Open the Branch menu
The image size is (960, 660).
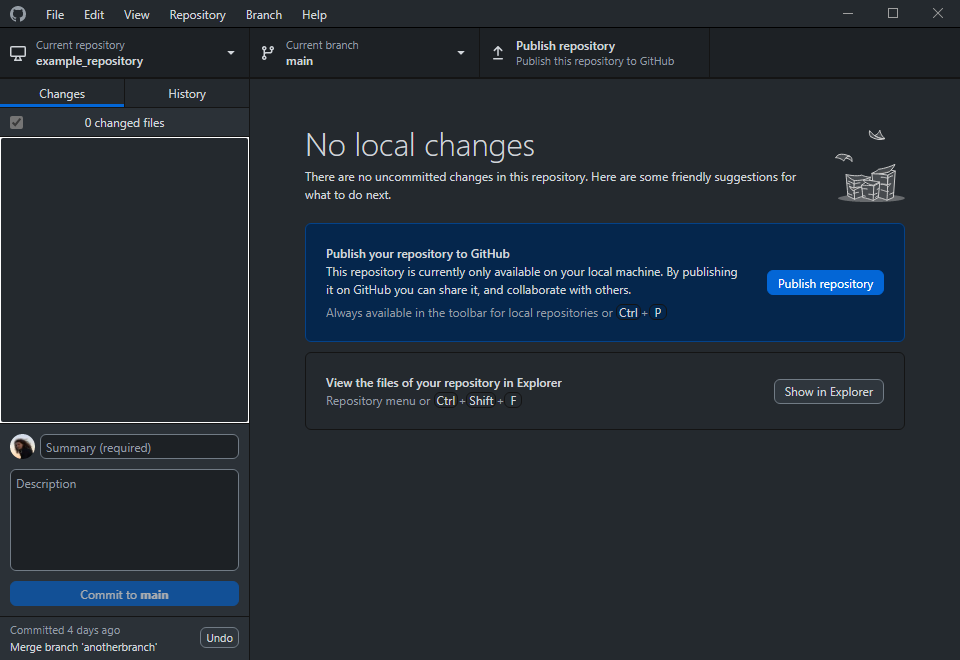click(264, 14)
